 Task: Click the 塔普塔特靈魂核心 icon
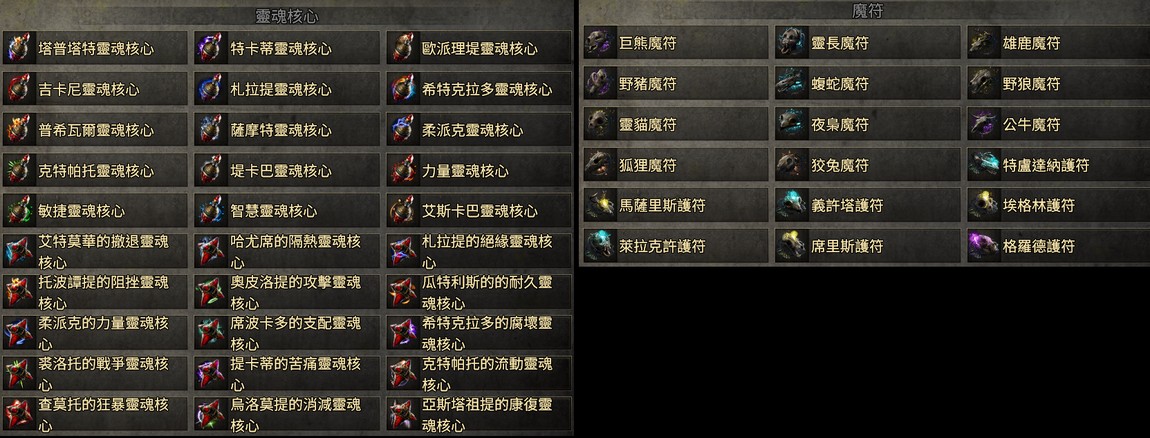[18, 48]
